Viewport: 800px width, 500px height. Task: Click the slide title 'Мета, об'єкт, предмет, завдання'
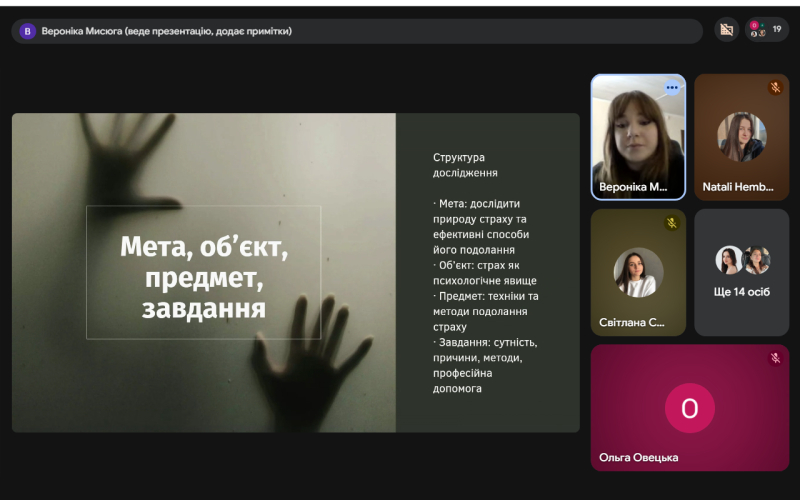[x=204, y=277]
